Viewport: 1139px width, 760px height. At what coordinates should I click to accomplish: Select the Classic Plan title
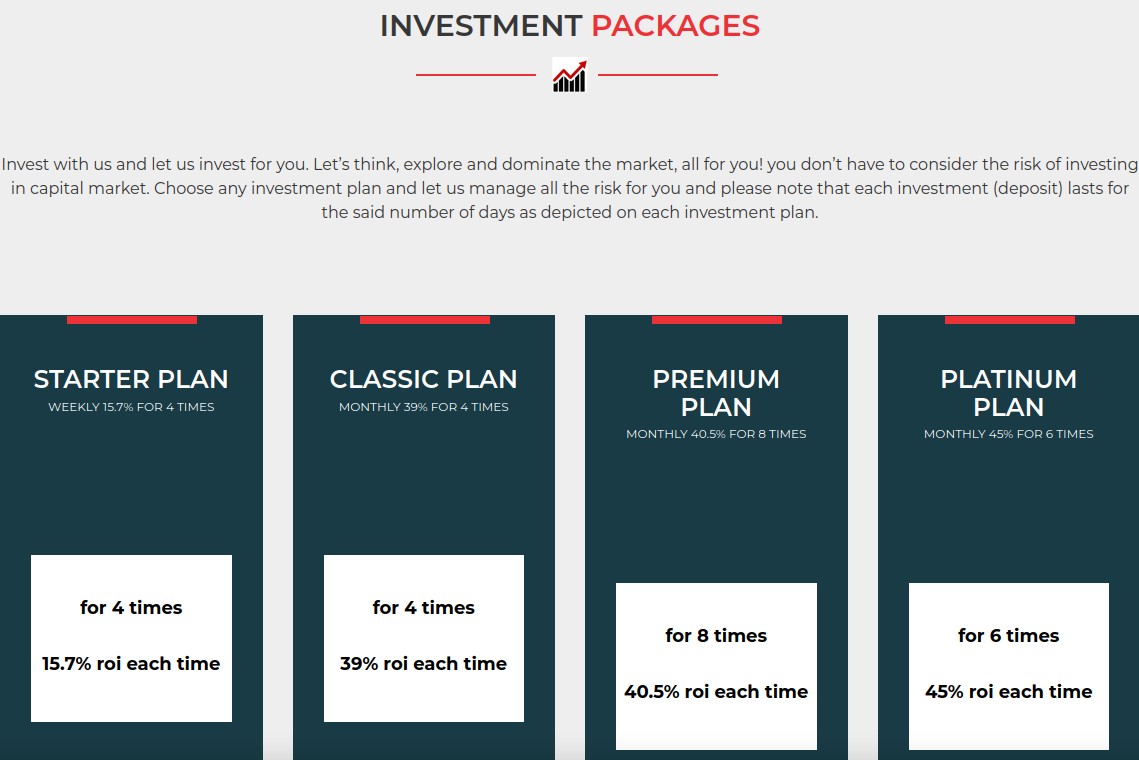423,380
